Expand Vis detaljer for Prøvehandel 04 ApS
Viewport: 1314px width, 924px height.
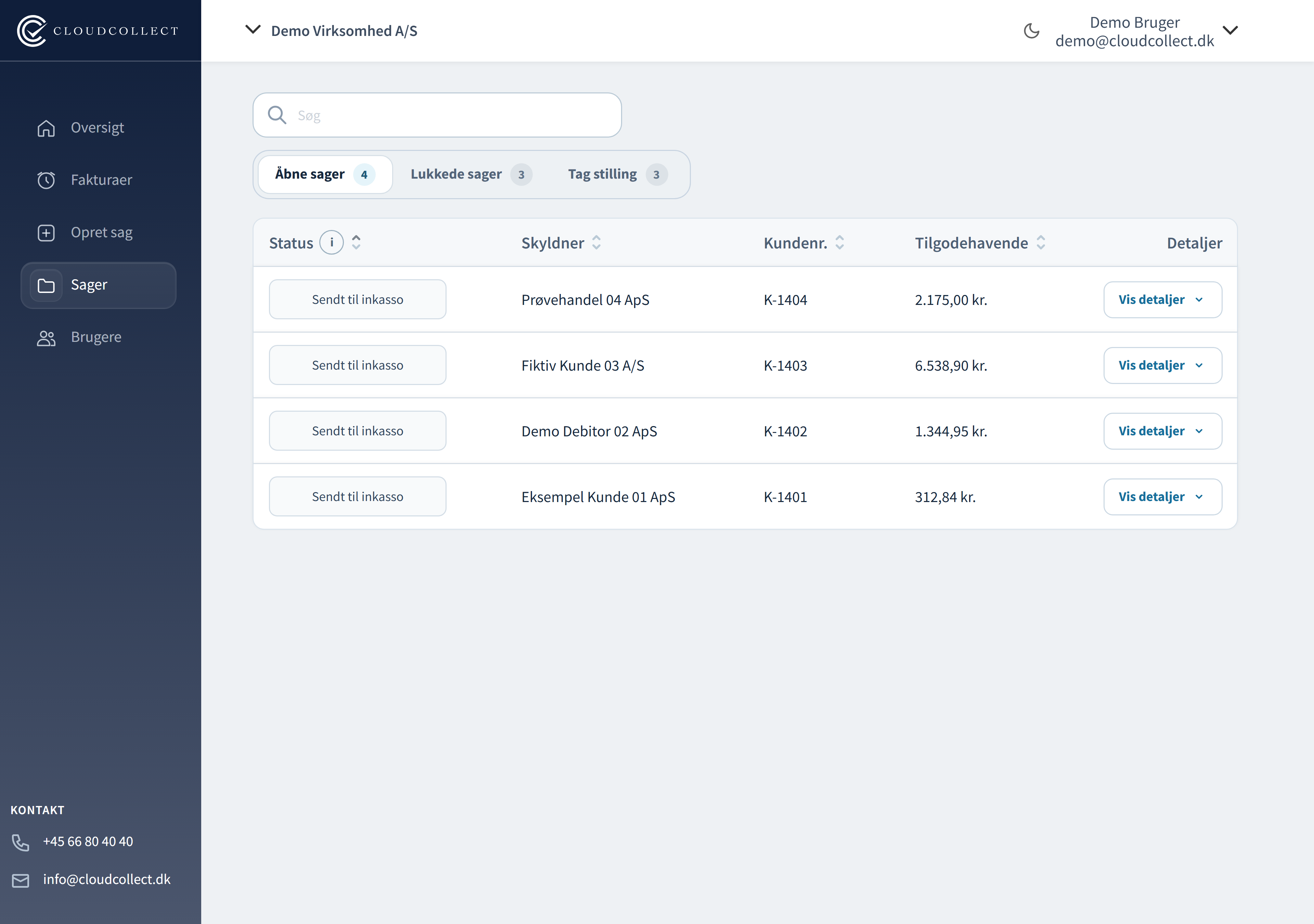pos(1162,300)
